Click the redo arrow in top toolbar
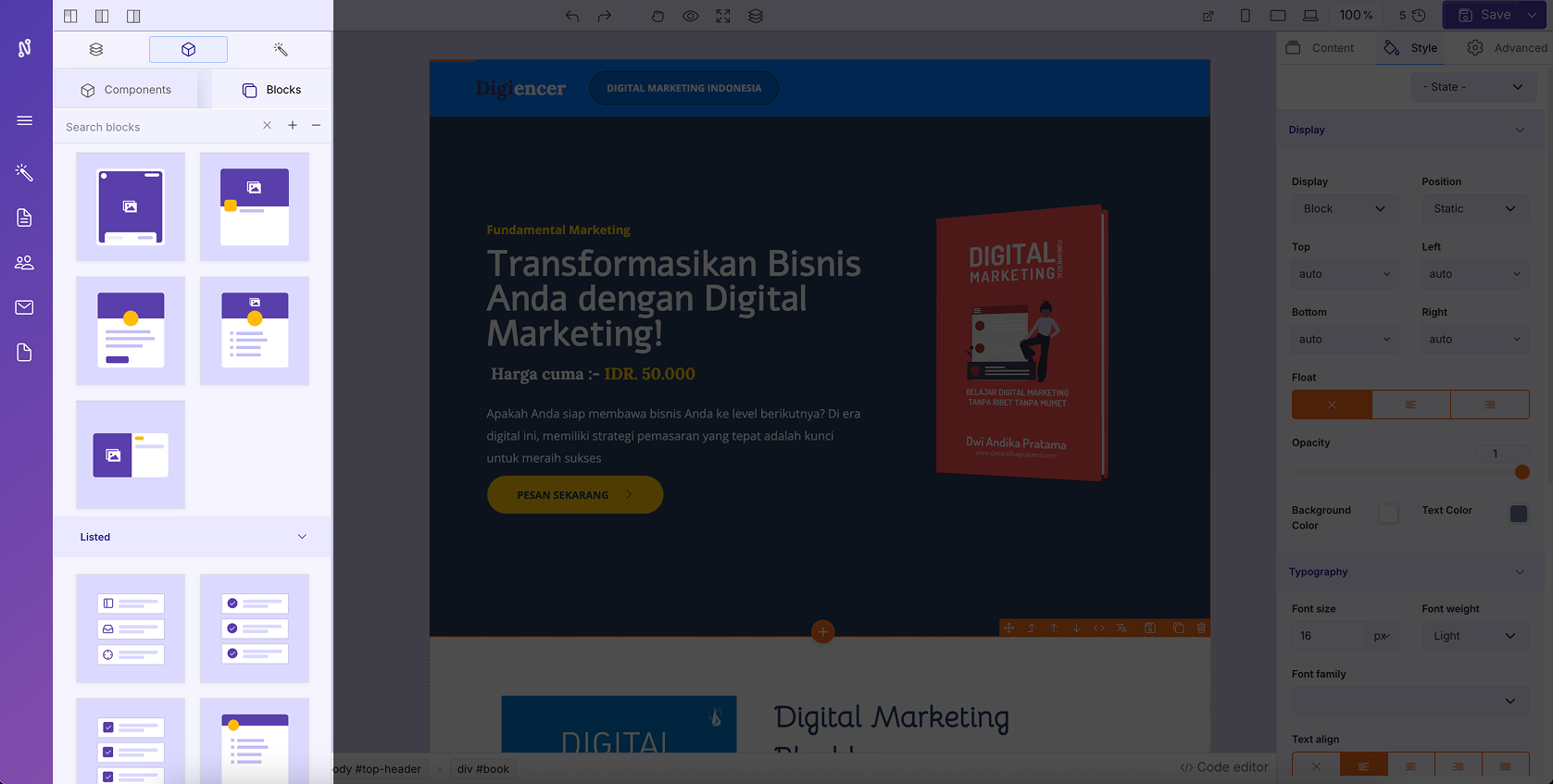Viewport: 1553px width, 784px height. [605, 16]
